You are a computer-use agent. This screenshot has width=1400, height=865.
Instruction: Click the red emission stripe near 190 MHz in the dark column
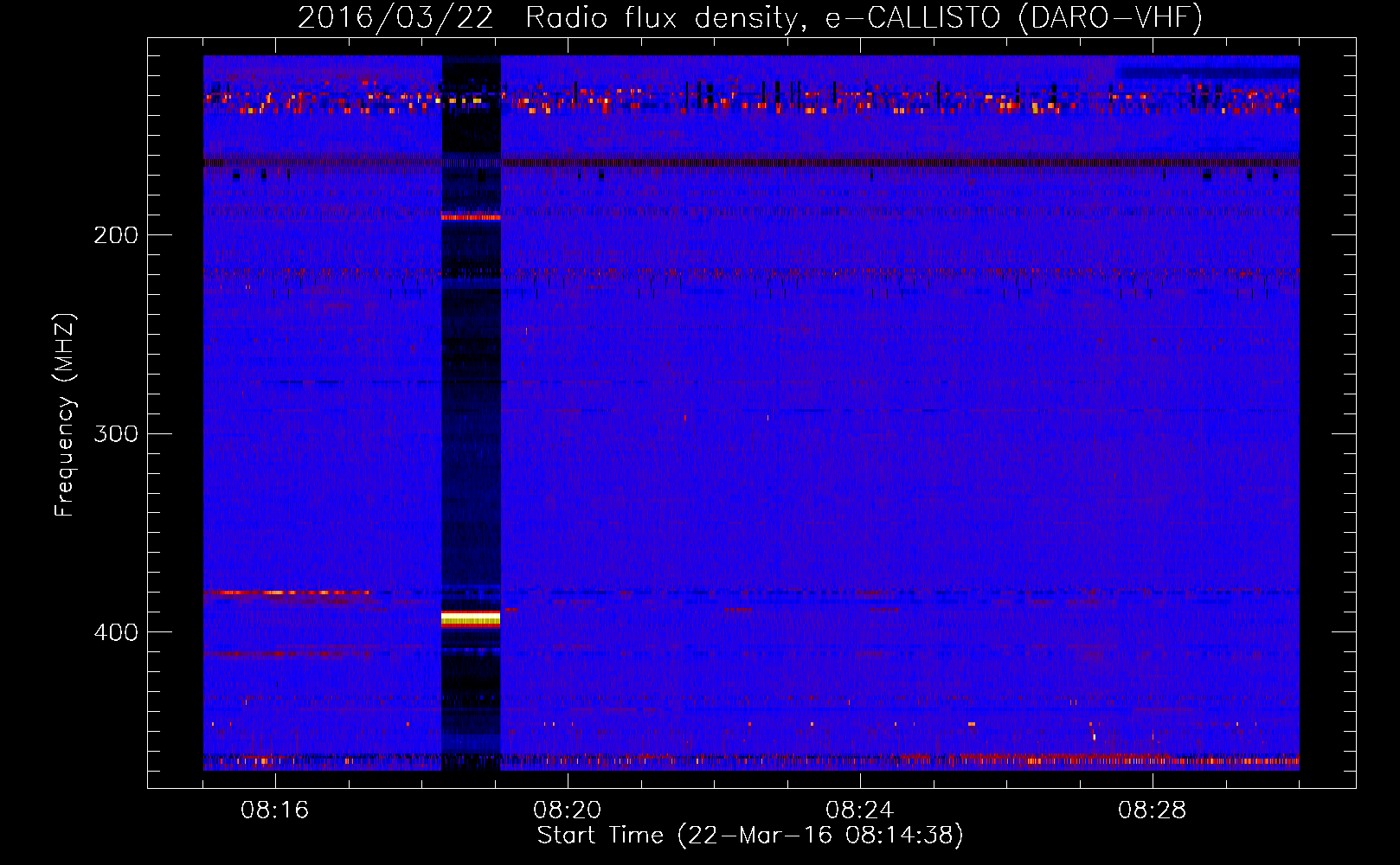(x=471, y=217)
